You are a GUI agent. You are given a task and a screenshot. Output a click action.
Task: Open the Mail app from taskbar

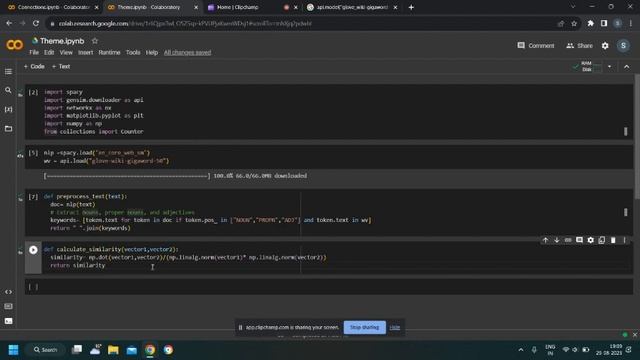coord(131,350)
